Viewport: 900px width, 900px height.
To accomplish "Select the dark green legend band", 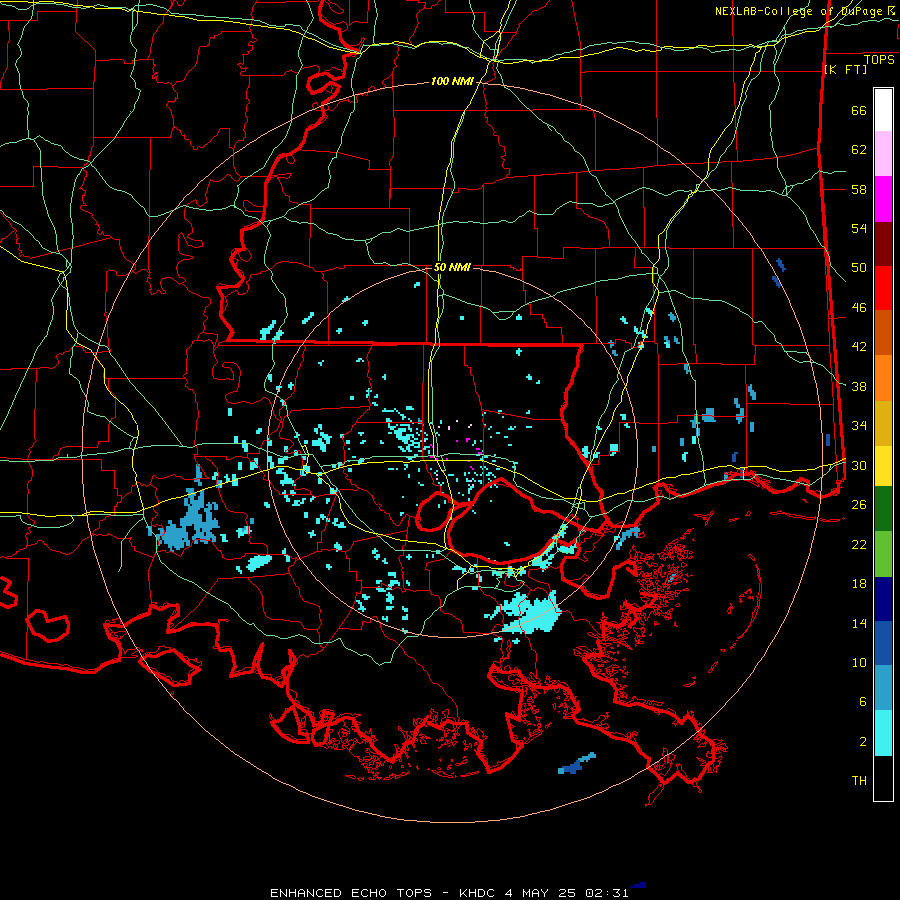I will tap(883, 509).
